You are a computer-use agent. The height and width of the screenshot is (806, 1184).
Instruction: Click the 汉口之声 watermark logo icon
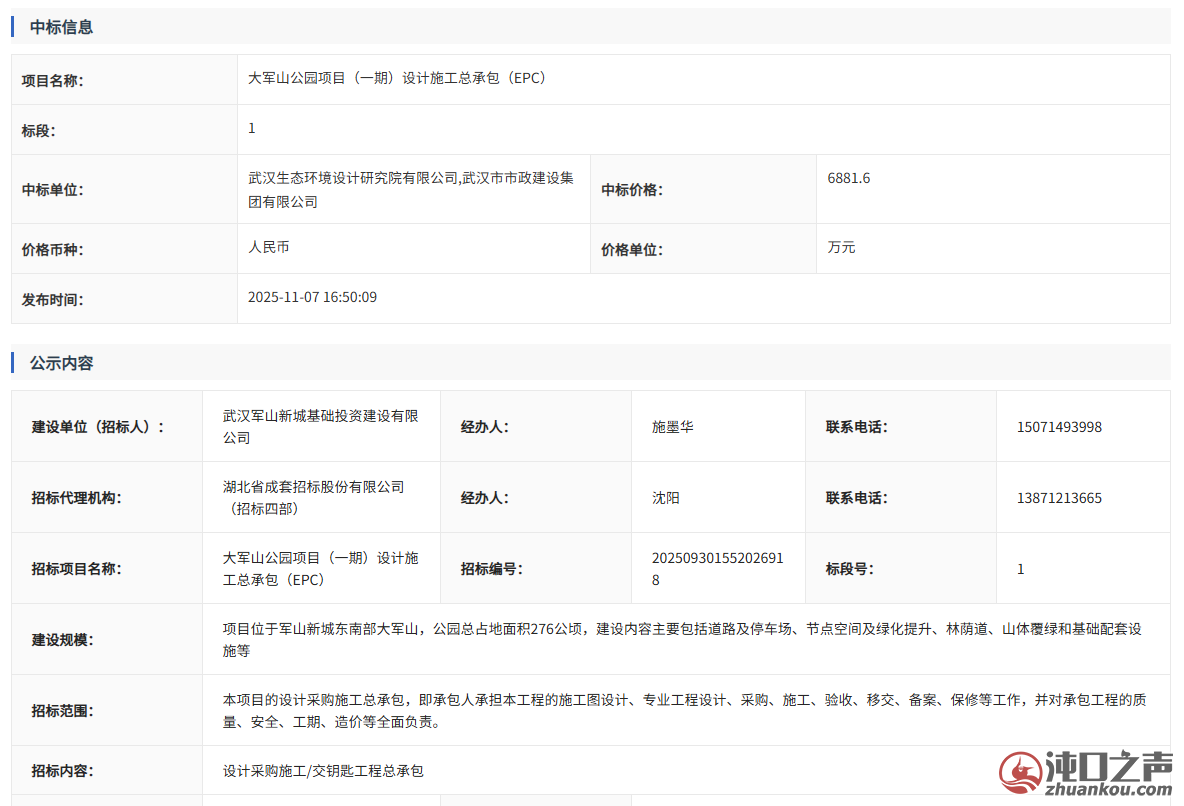1020,774
